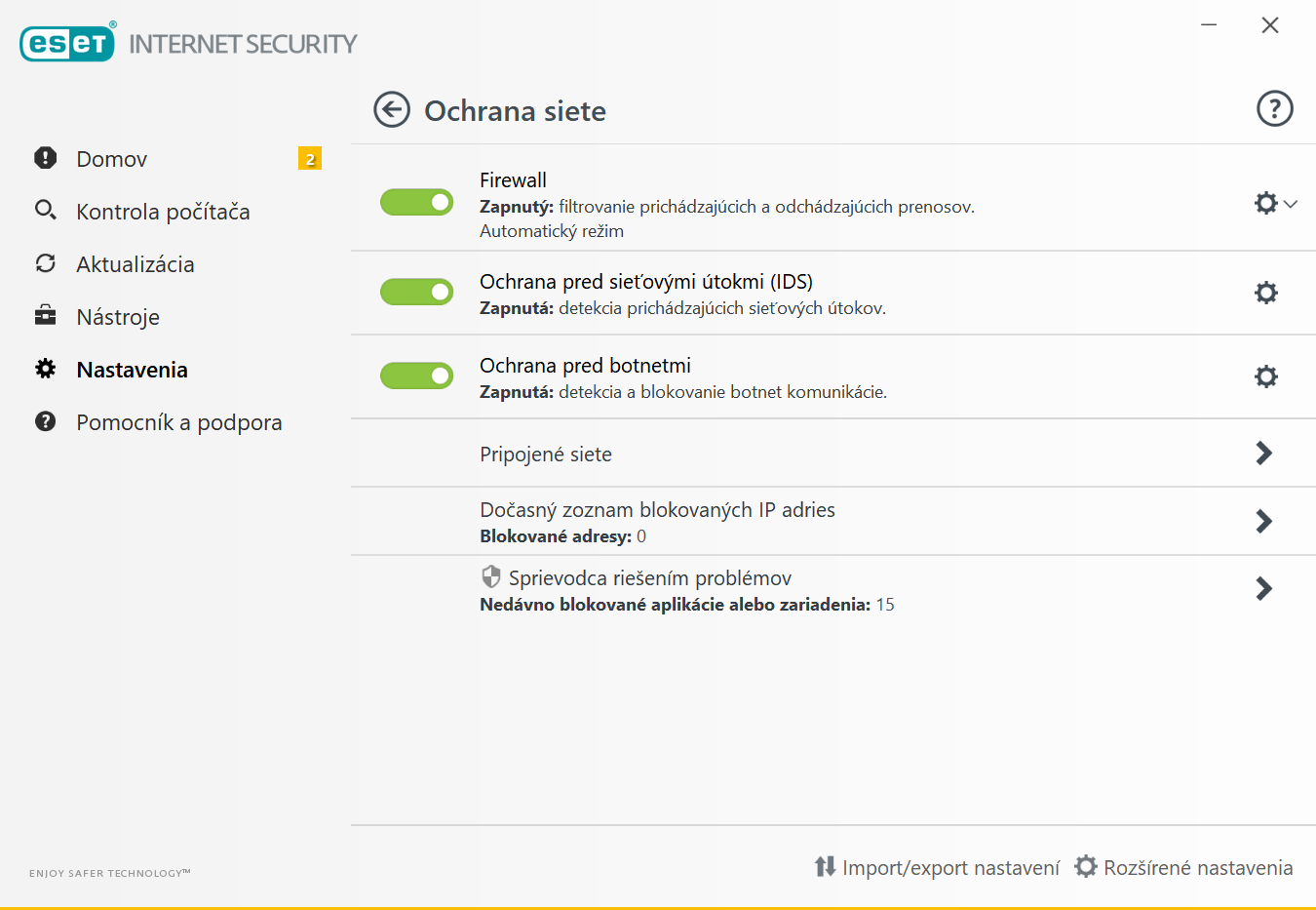Open help via the question mark icon
The width and height of the screenshot is (1316, 910).
1274,109
